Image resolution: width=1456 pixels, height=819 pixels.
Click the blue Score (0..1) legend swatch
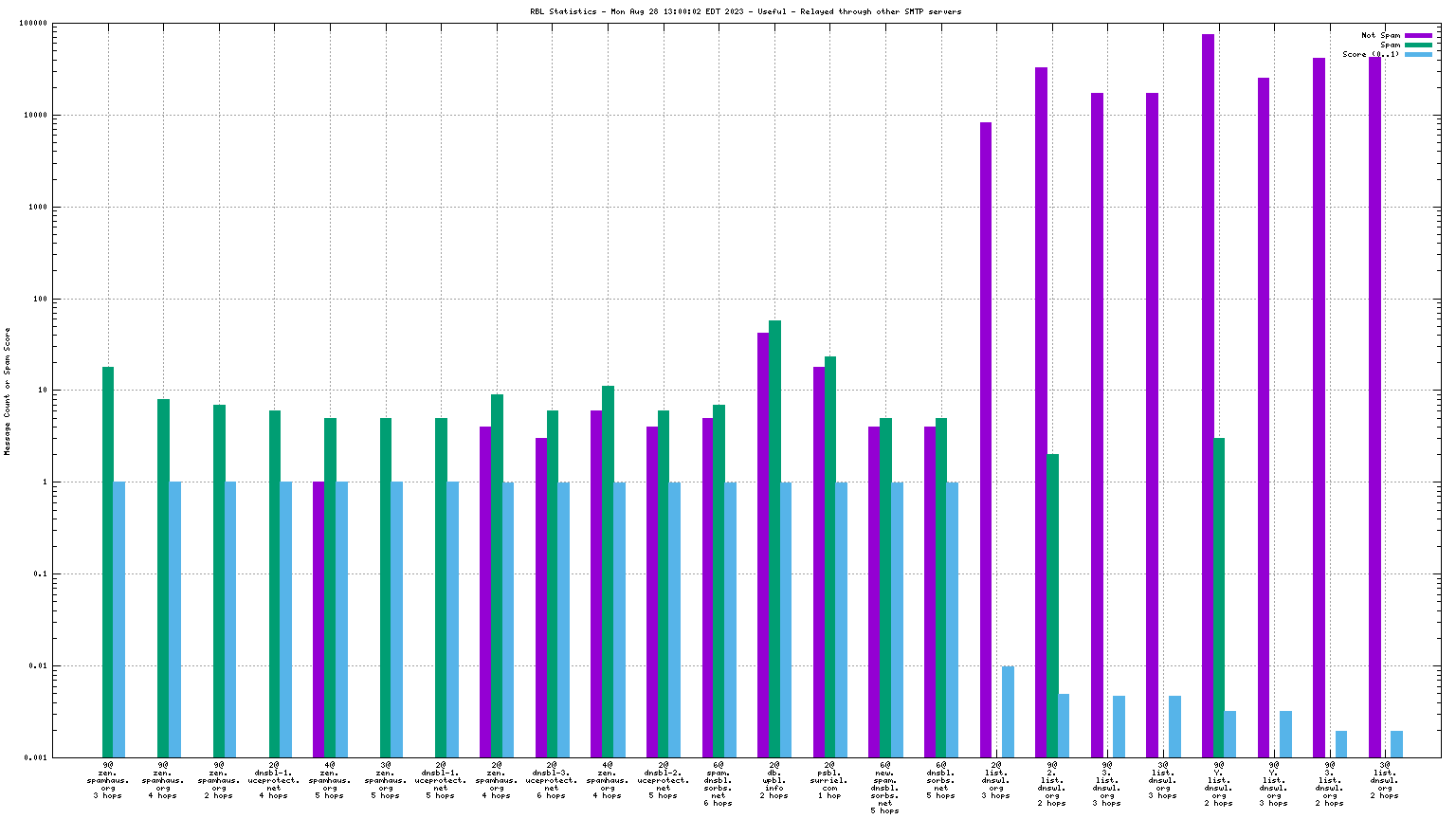1418,54
